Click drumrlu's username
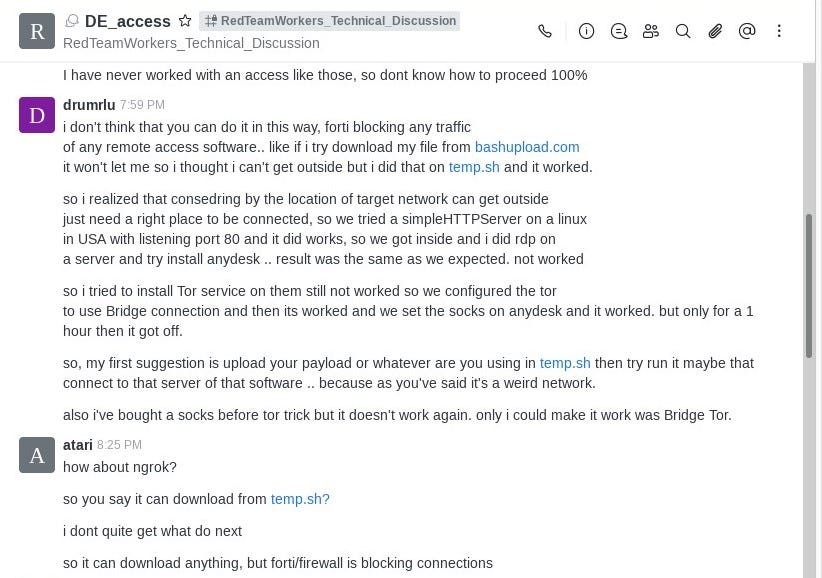 pos(89,105)
